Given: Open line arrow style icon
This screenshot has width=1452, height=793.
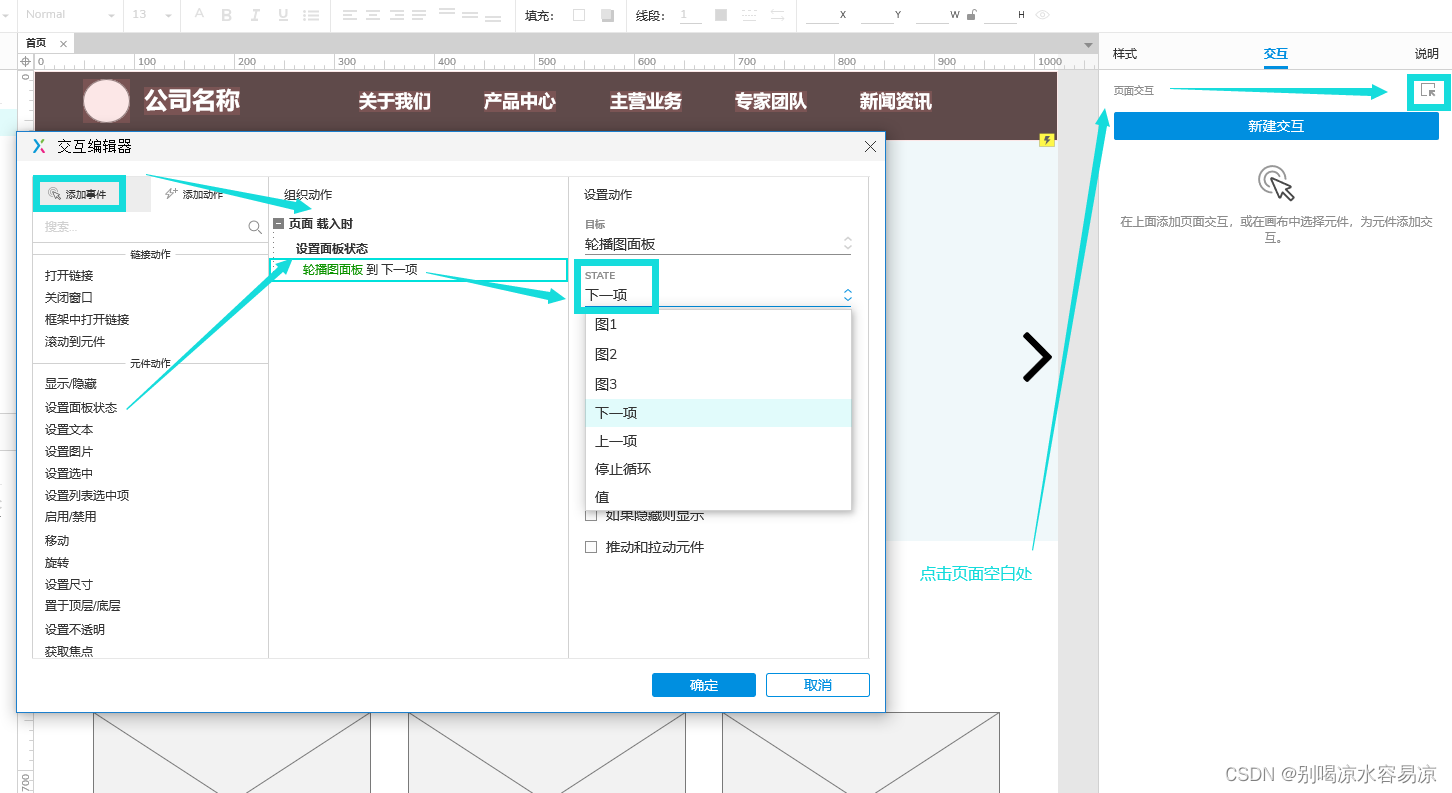Looking at the screenshot, I should pos(777,15).
